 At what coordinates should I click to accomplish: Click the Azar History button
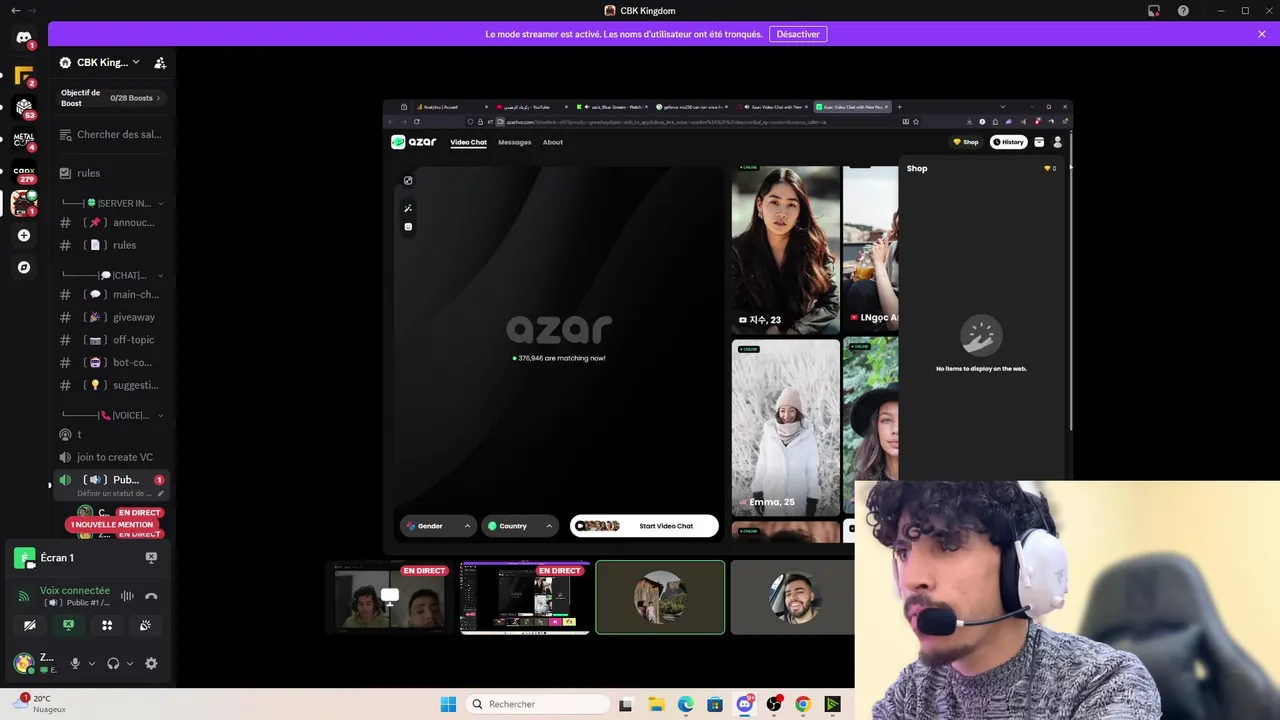(x=1009, y=142)
